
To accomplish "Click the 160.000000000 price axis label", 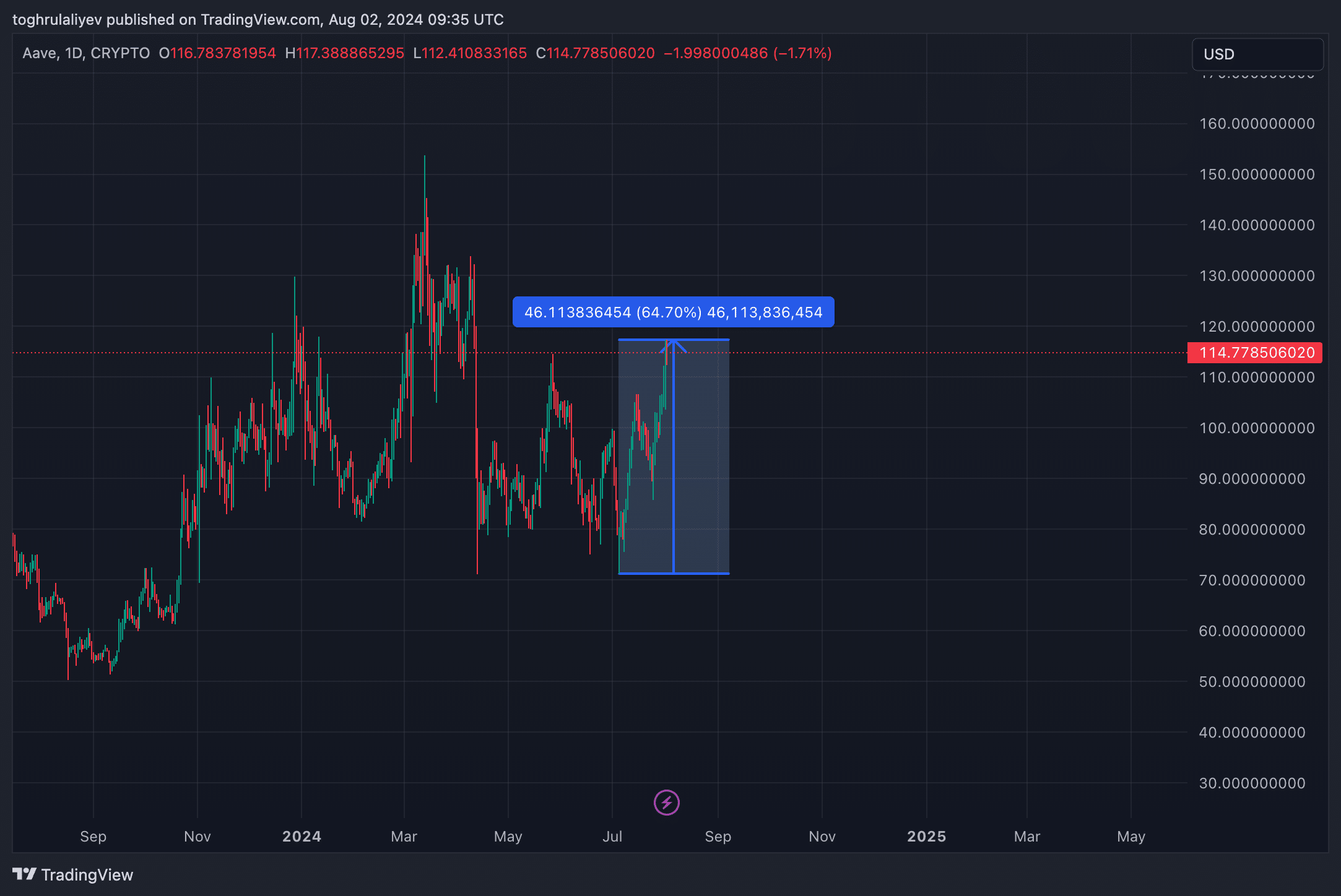I will [x=1257, y=124].
